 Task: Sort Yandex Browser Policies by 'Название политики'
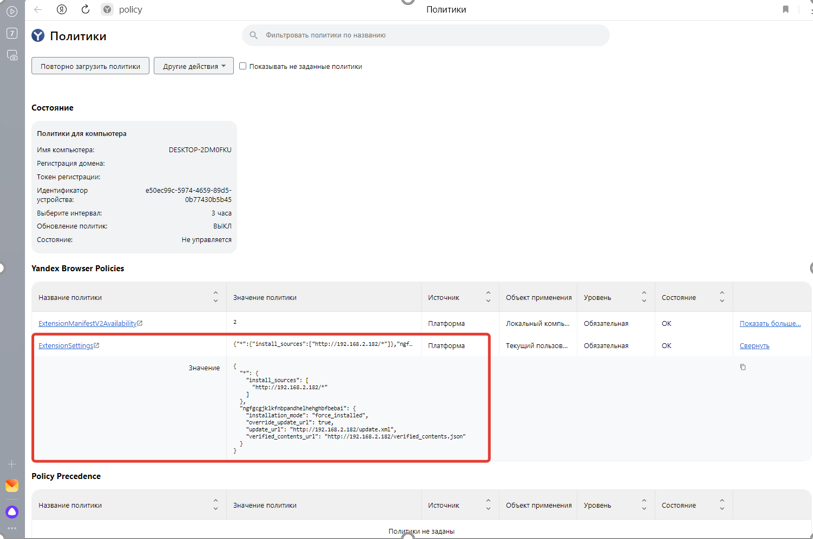215,297
